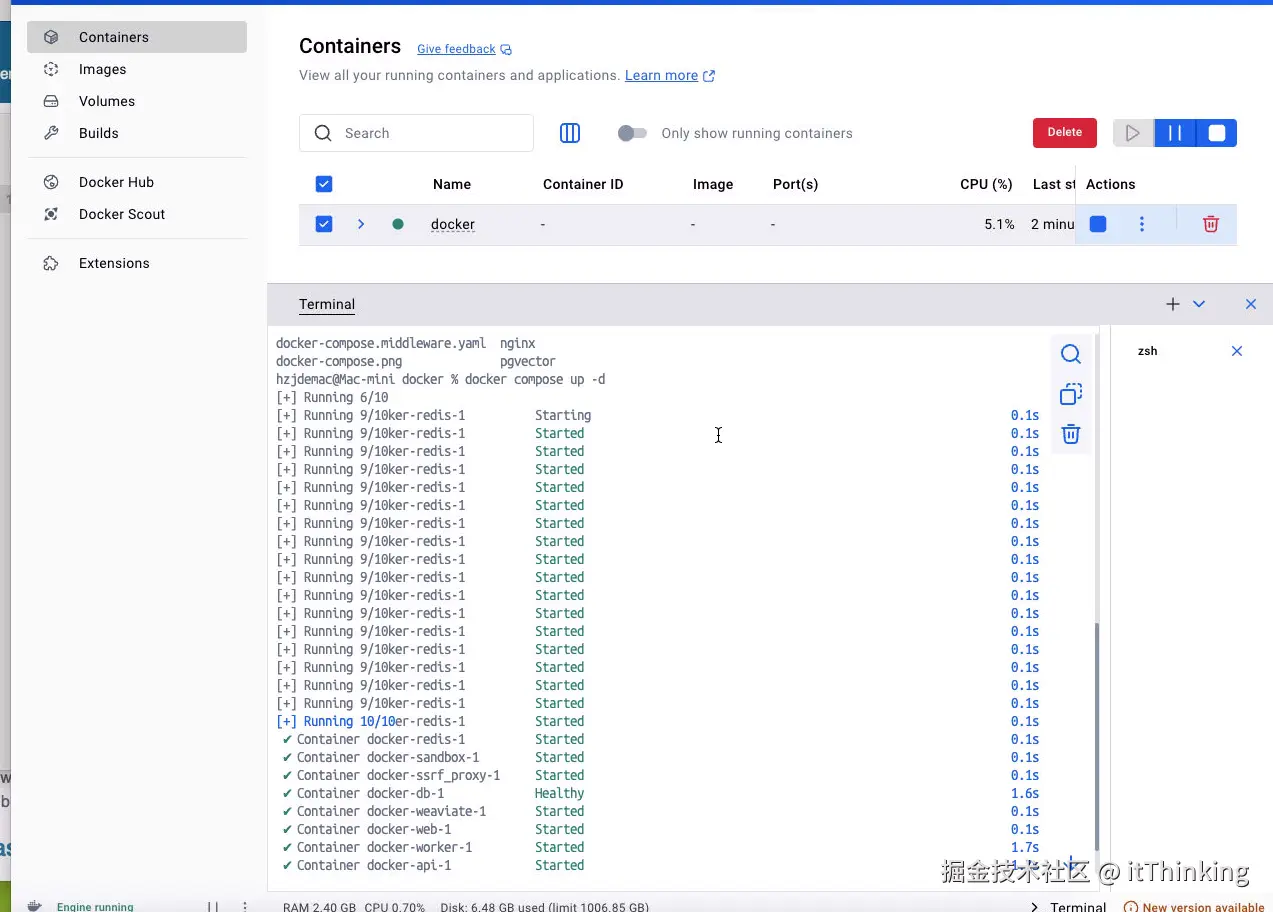Click the Stop button in bulk toolbar
Image resolution: width=1273 pixels, height=912 pixels.
click(x=1217, y=133)
